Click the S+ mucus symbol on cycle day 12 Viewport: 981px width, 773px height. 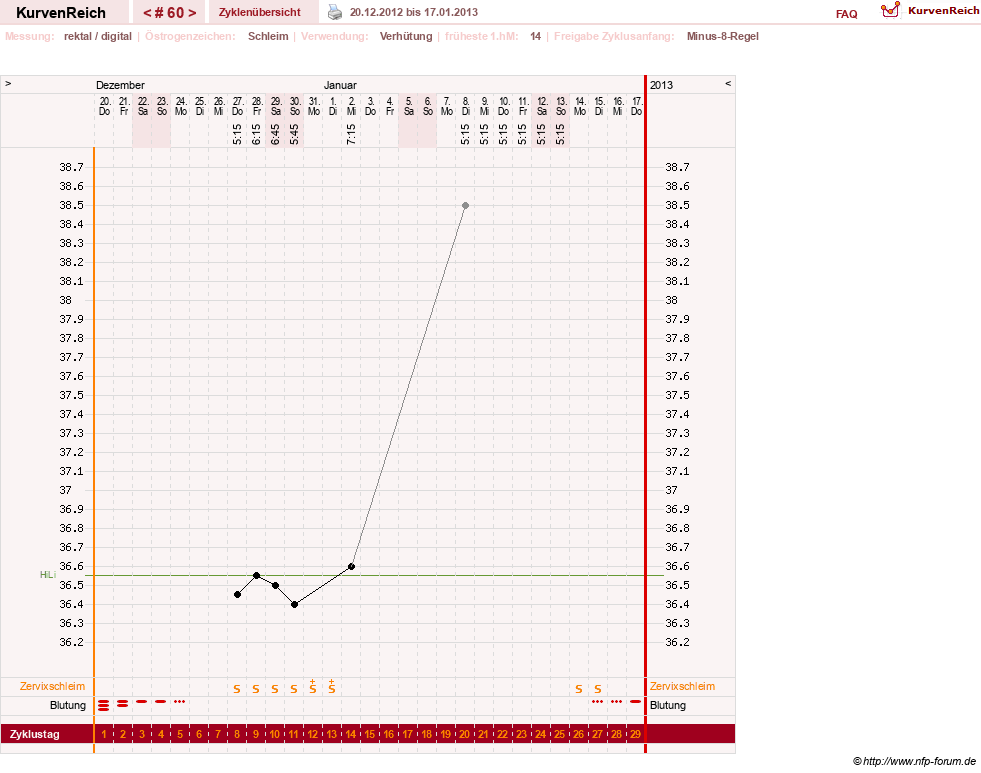313,687
